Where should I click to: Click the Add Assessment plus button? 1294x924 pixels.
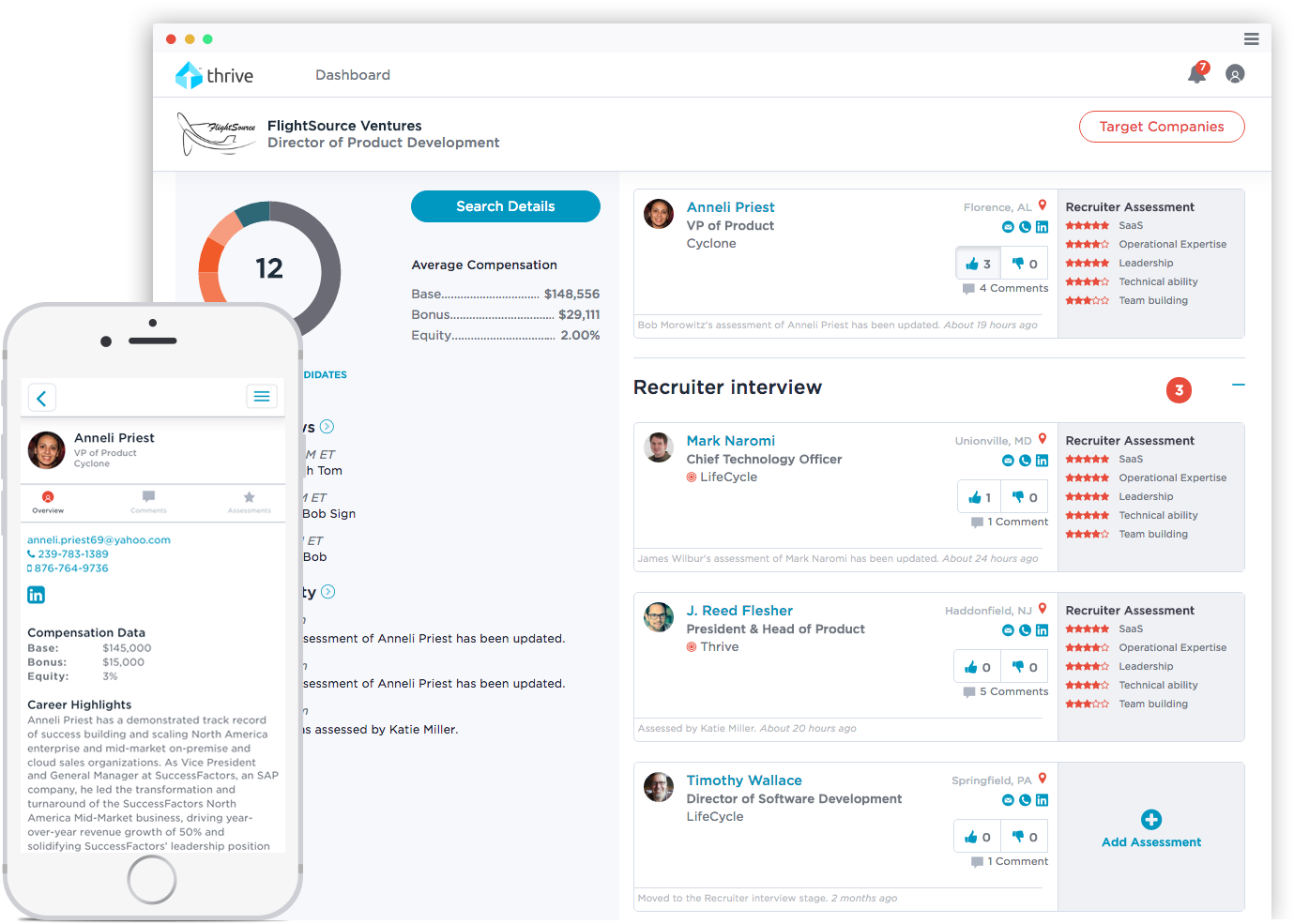click(1151, 820)
